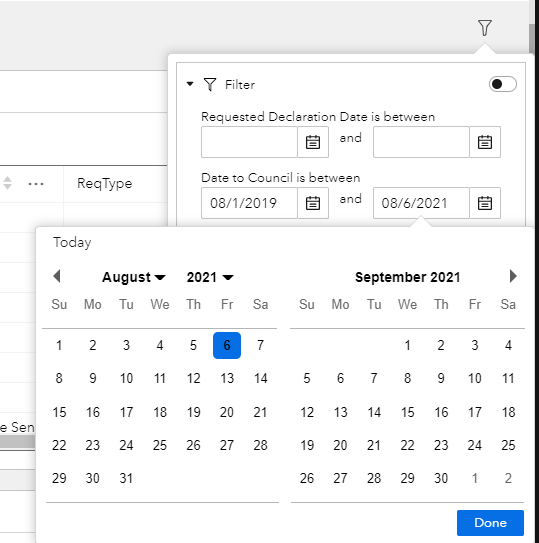Click the Done button
The width and height of the screenshot is (539, 543).
tap(490, 523)
